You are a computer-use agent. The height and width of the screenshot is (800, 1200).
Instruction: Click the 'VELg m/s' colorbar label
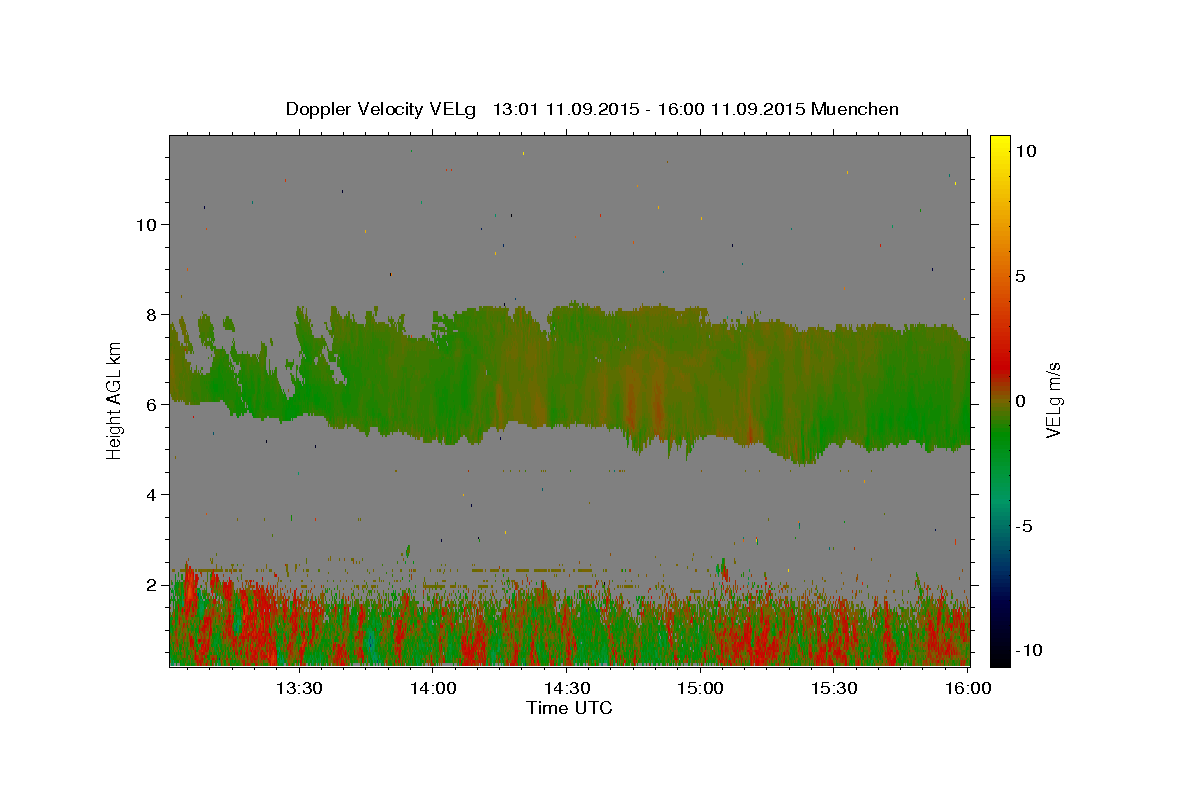[x=1053, y=400]
